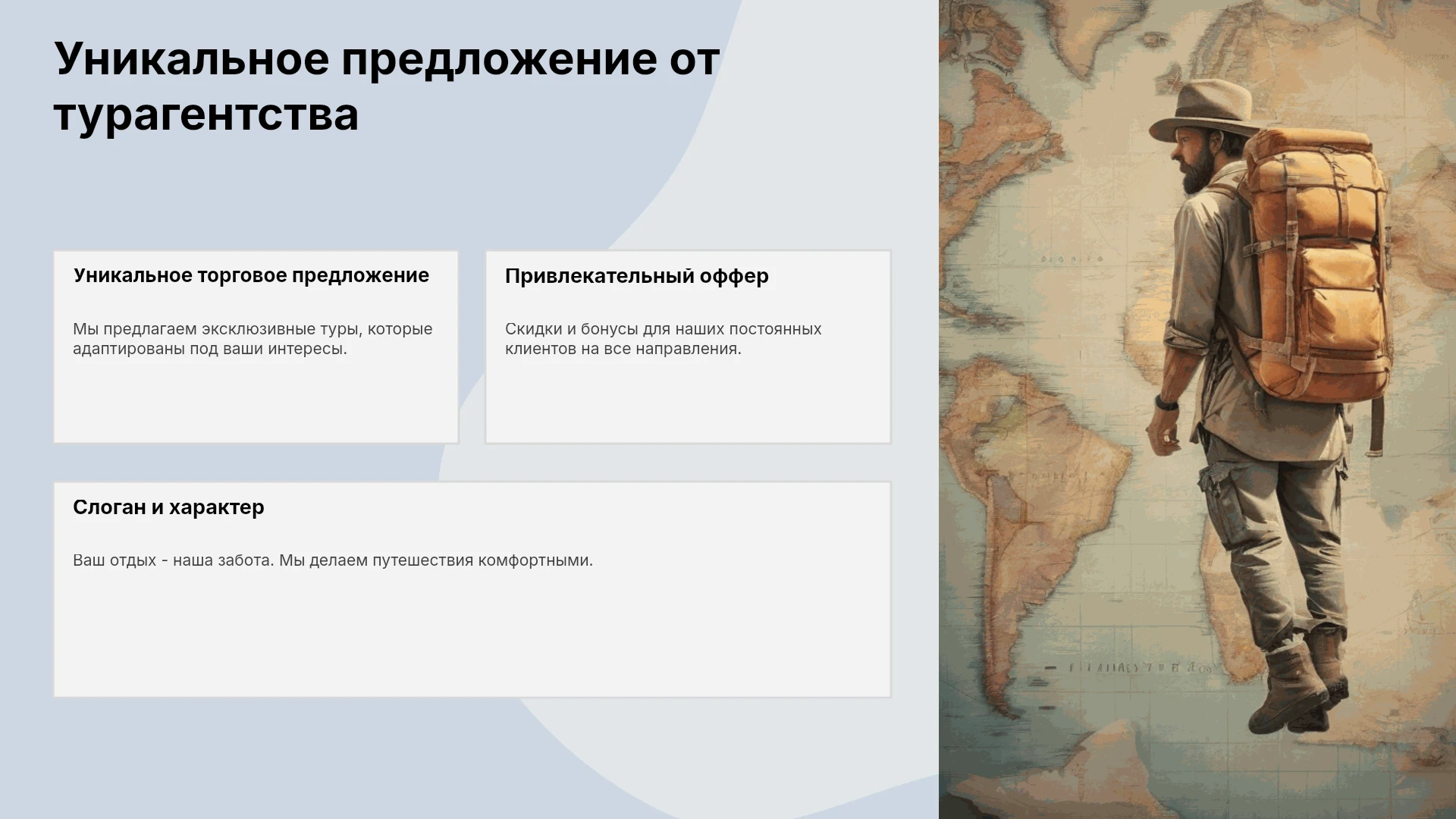Click the traveler's wristwatch in the image
This screenshot has height=819, width=1456.
coord(1166,402)
